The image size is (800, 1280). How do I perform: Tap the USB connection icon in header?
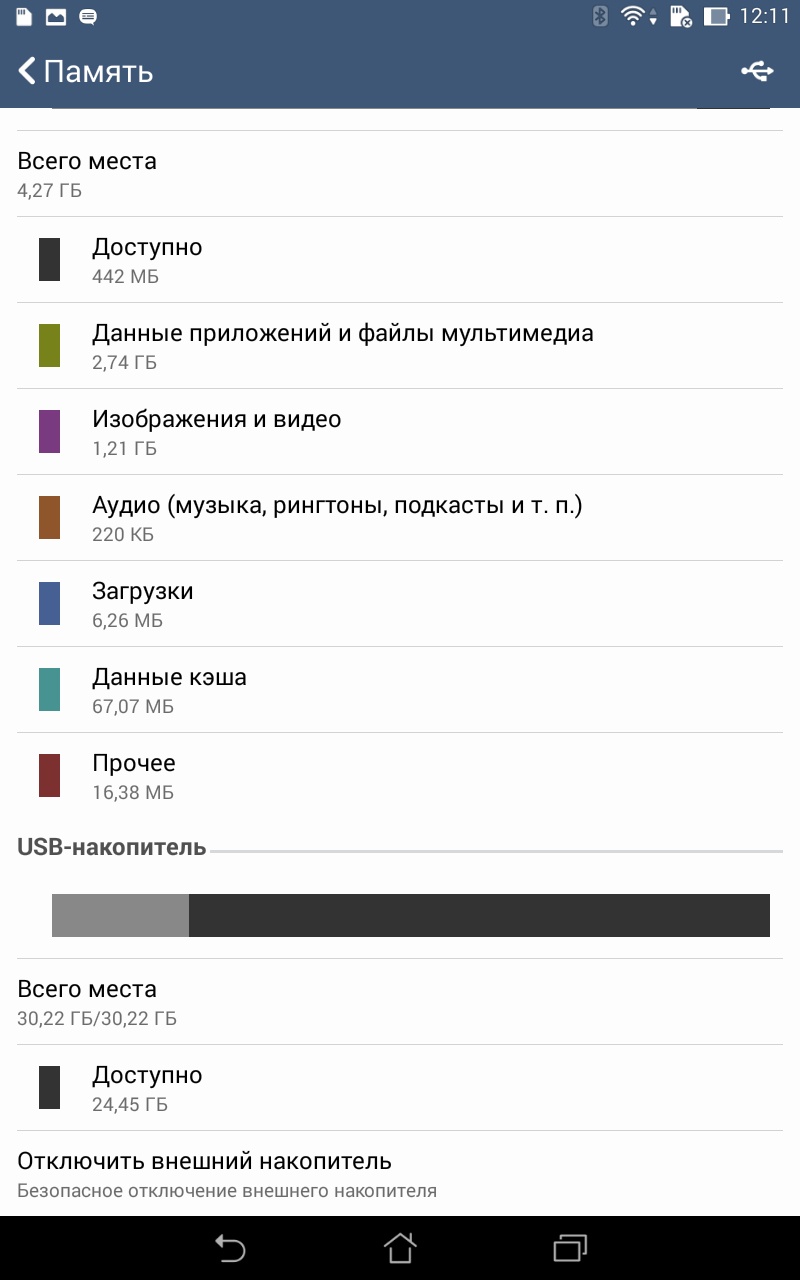point(757,71)
